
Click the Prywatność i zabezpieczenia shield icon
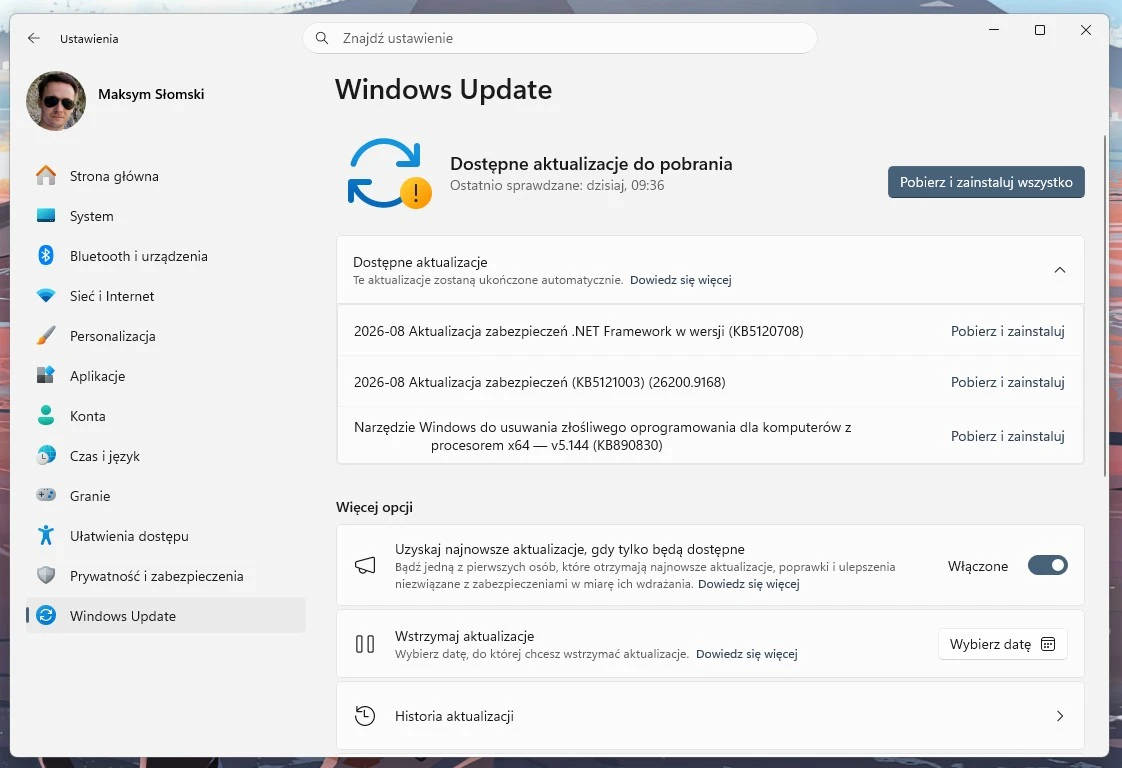coord(46,575)
